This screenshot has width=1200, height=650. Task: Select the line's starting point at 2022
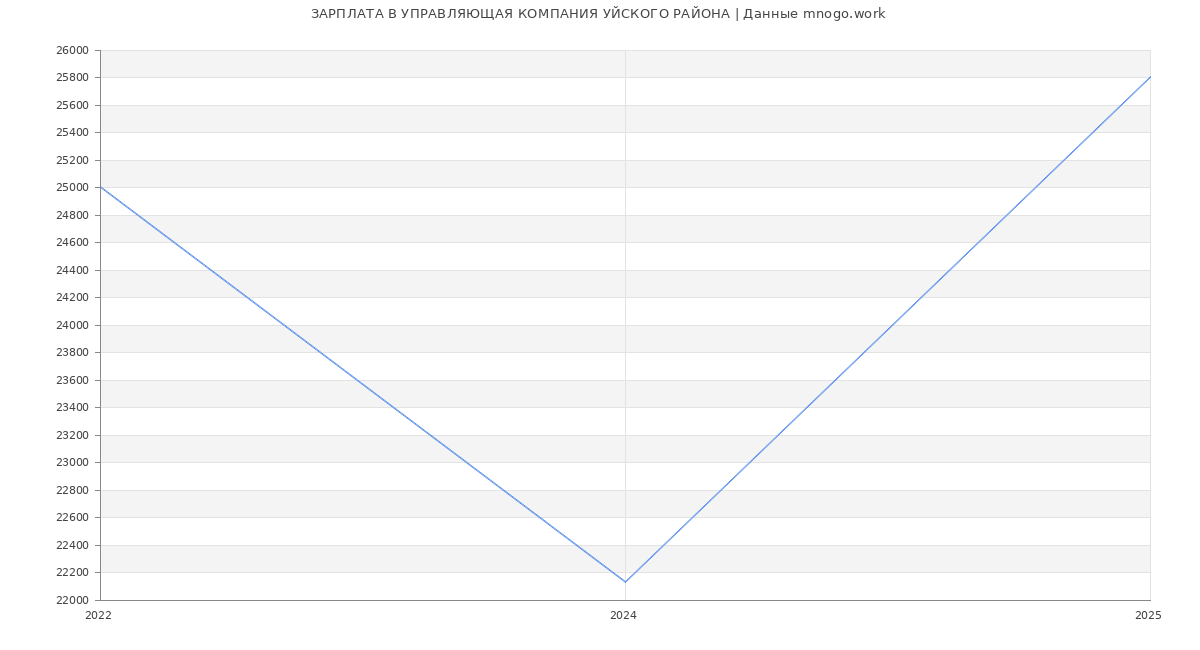click(x=101, y=187)
